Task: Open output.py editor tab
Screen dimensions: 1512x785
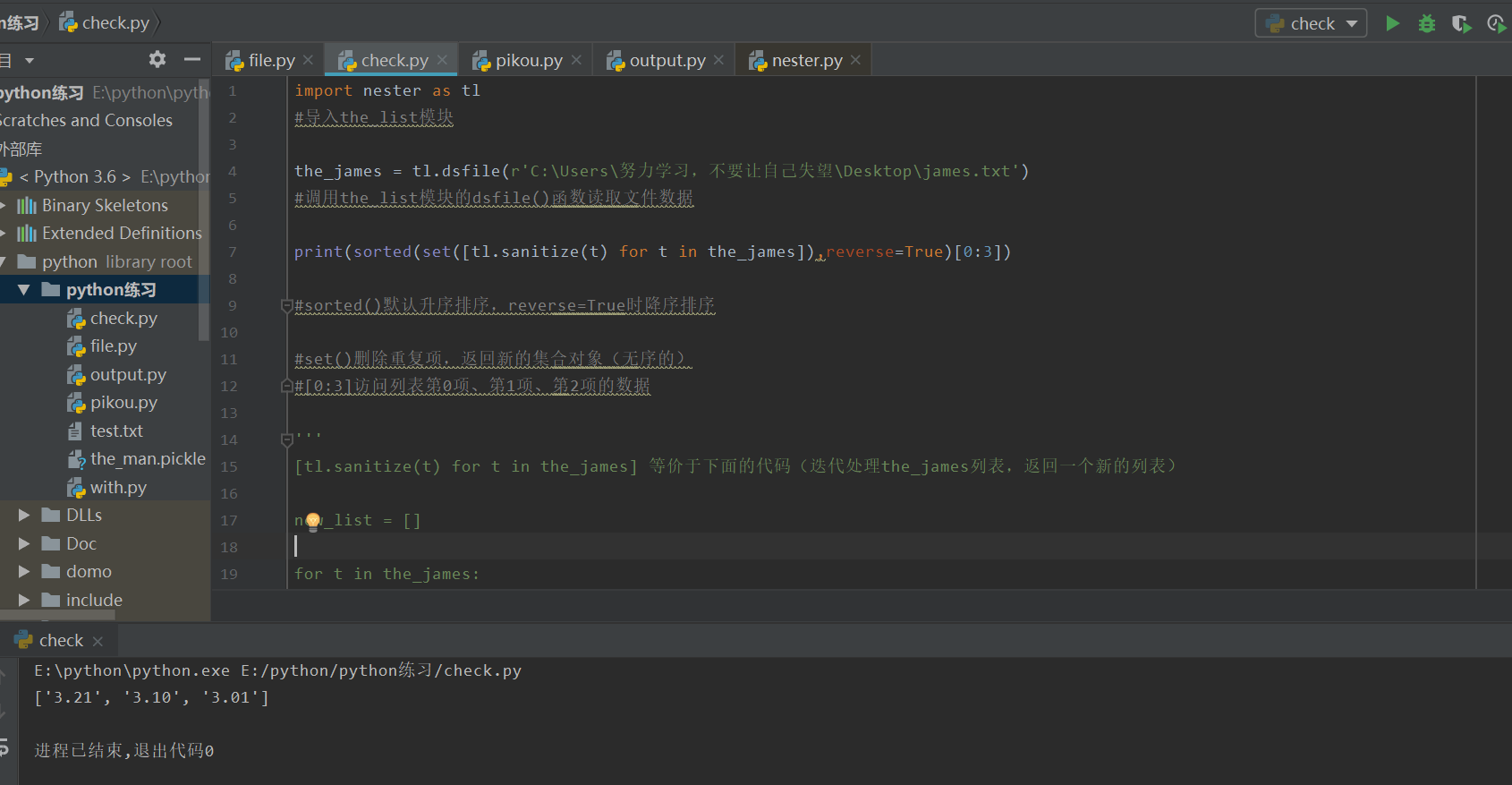Action: [667, 60]
